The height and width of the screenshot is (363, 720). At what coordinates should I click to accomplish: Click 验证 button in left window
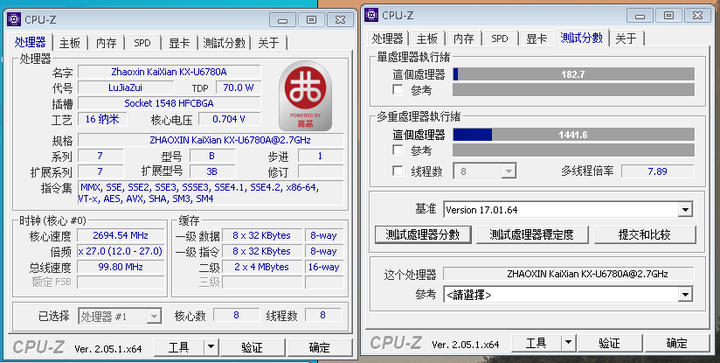coord(252,347)
